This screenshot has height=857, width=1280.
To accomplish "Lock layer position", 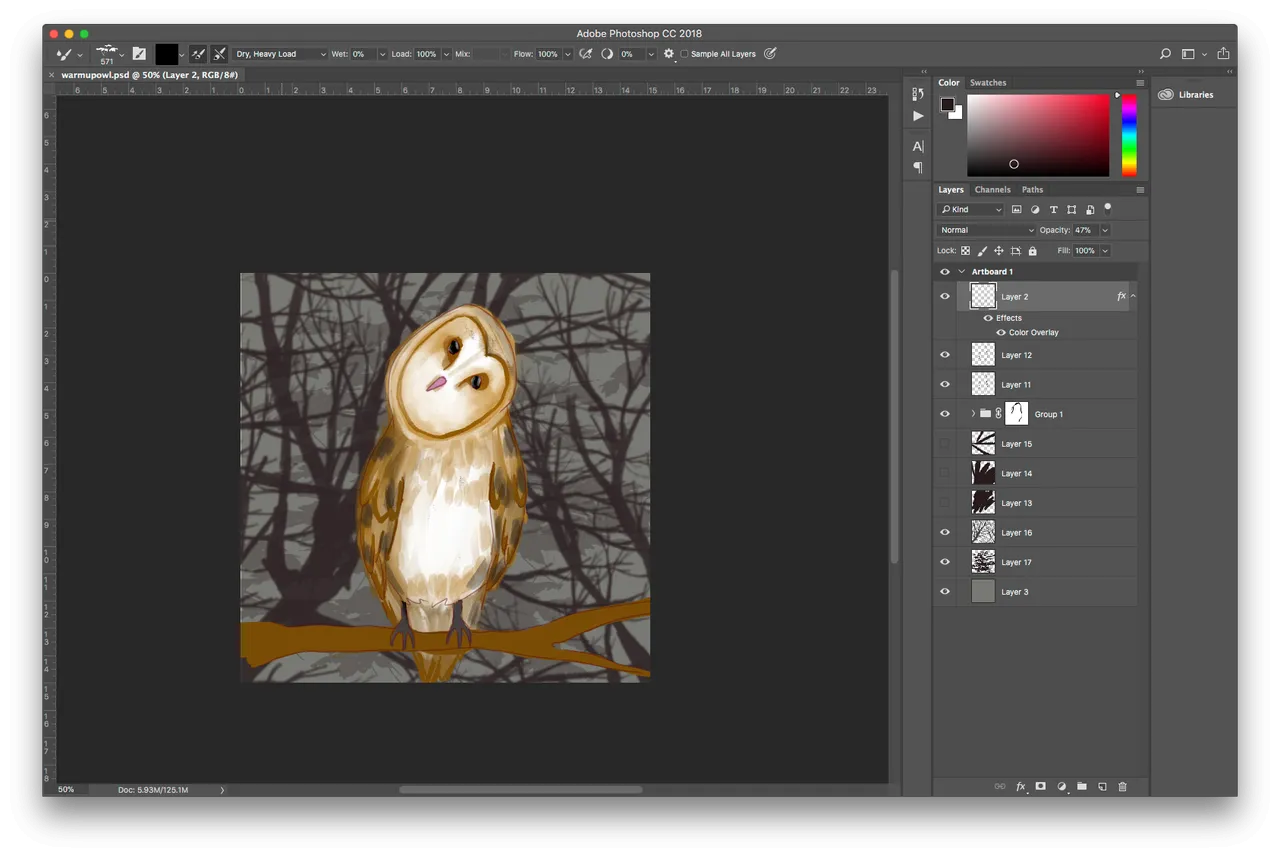I will point(999,251).
